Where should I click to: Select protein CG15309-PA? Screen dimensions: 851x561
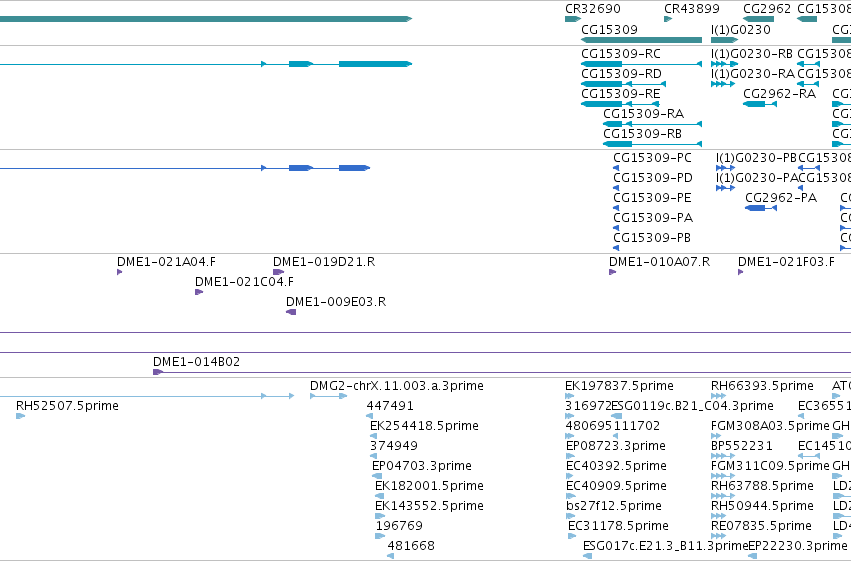point(653,218)
